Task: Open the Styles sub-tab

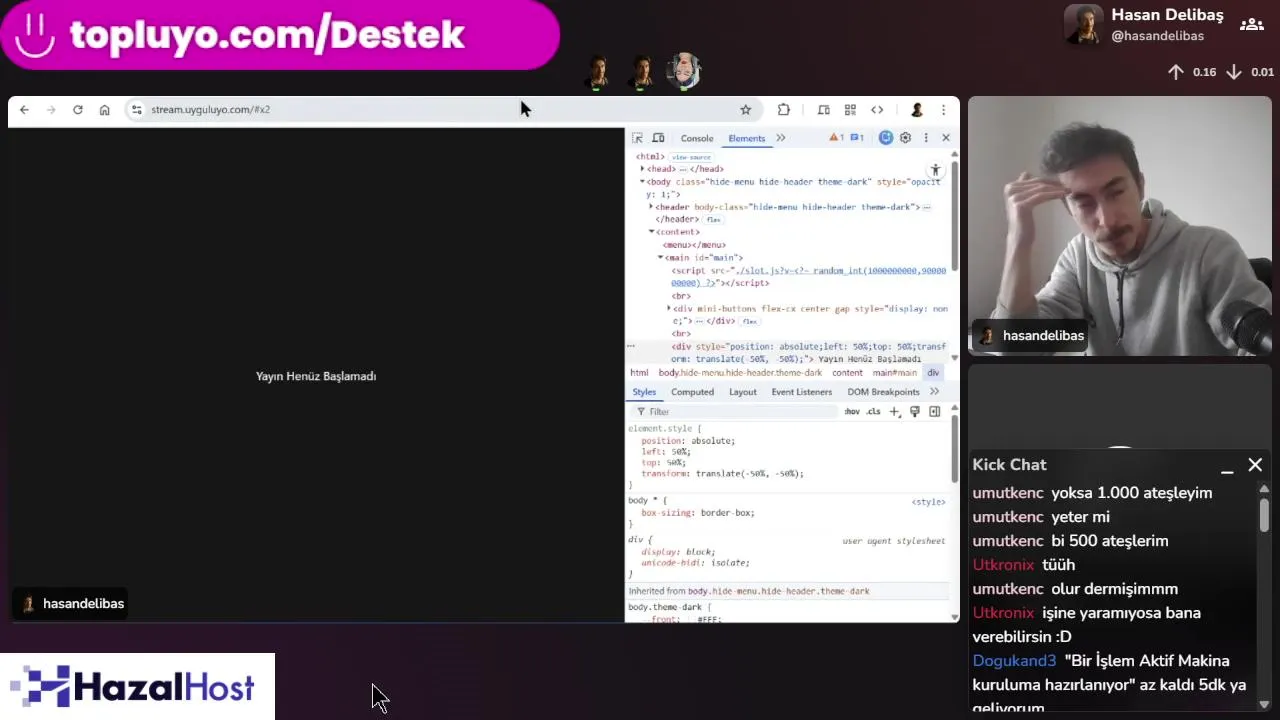Action: [x=644, y=392]
